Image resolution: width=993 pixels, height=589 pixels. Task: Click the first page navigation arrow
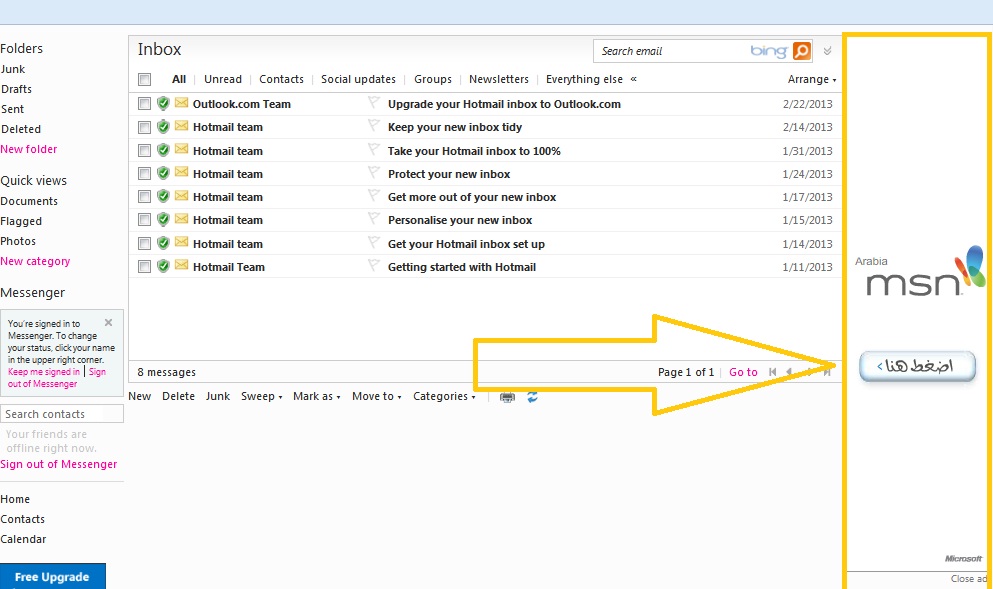(773, 372)
